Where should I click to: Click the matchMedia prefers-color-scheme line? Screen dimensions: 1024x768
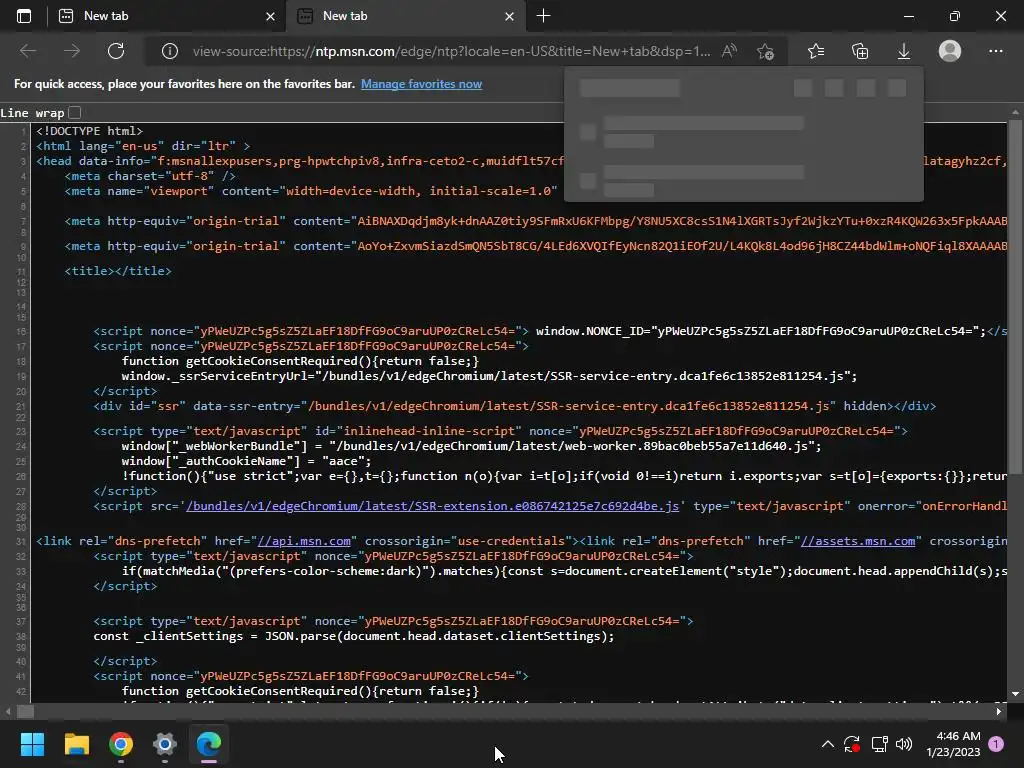(564, 571)
